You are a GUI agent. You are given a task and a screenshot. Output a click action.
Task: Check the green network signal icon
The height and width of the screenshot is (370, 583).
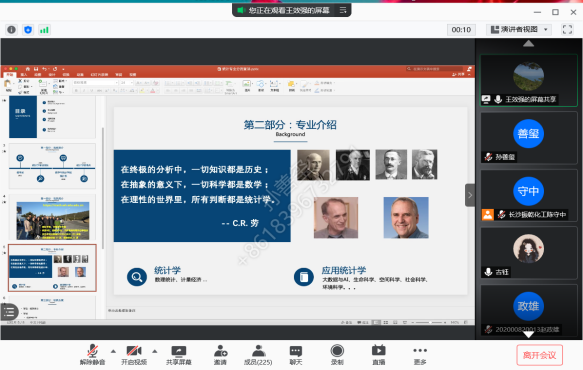point(44,30)
